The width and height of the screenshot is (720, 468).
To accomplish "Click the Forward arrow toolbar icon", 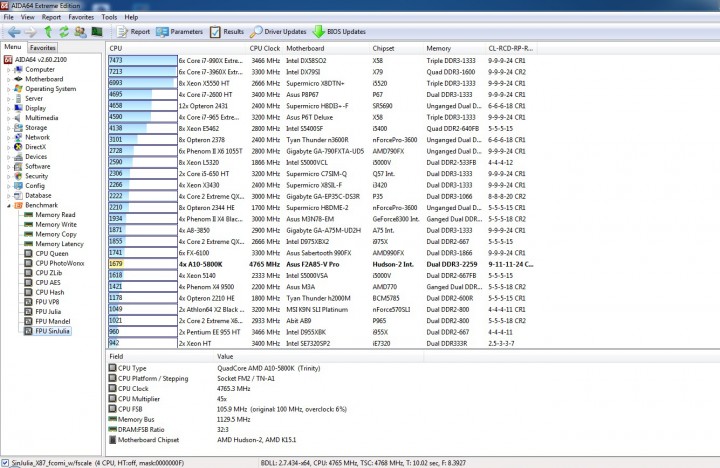I will point(31,32).
